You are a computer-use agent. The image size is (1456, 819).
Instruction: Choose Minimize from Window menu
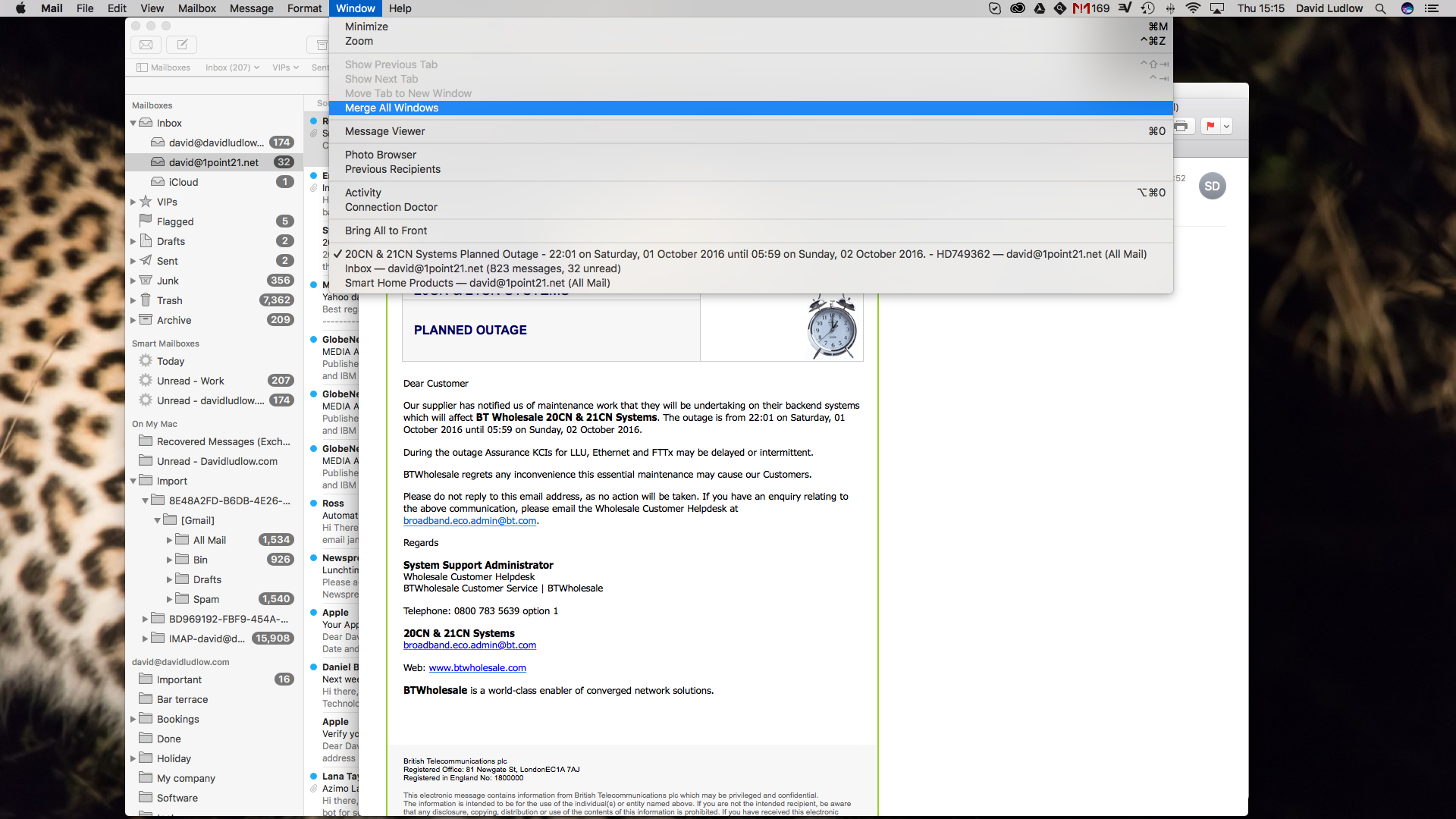751,27
